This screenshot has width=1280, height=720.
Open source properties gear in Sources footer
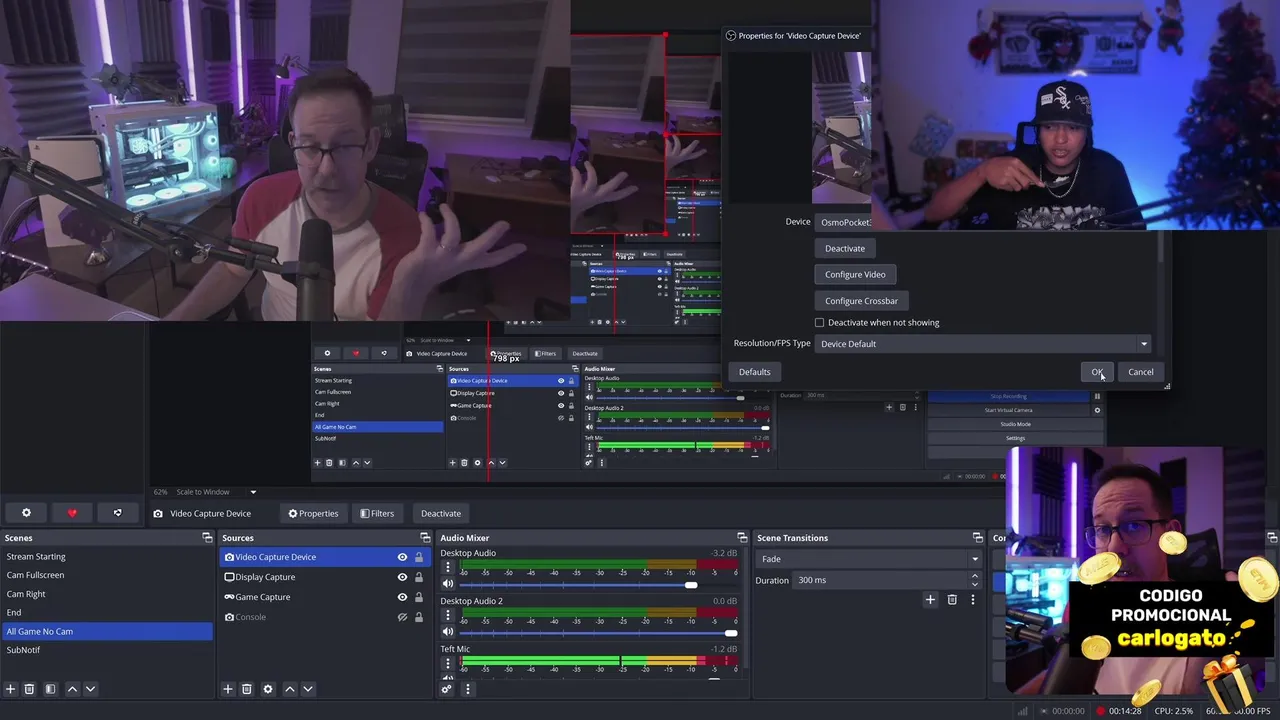click(x=268, y=689)
